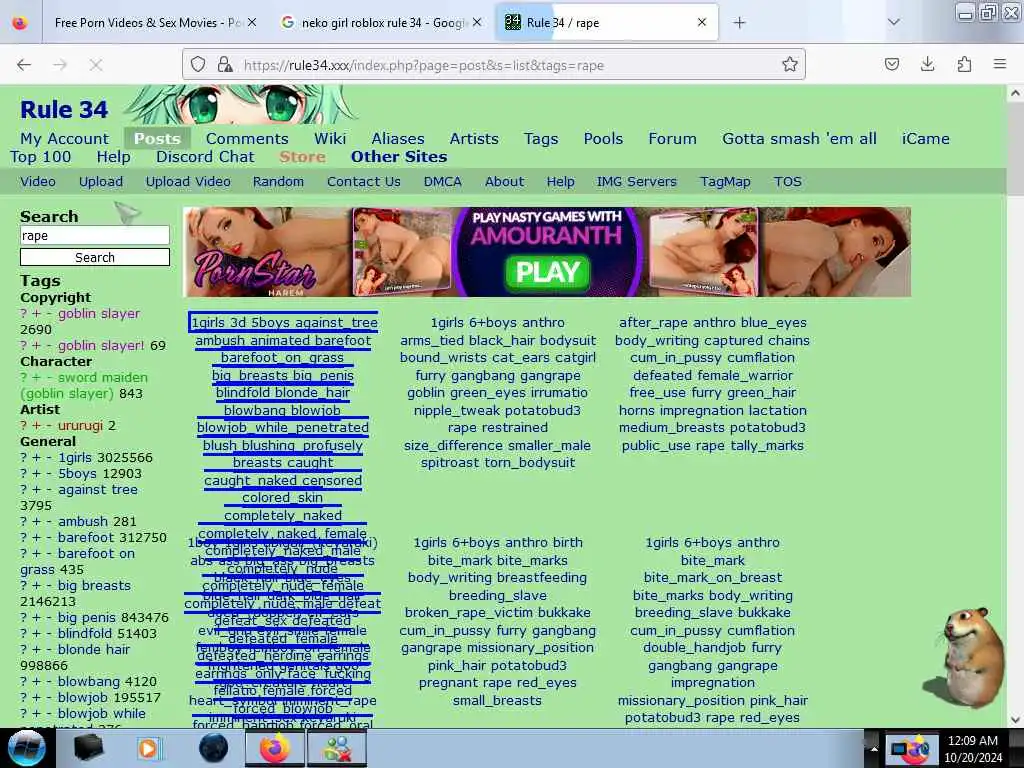Screen dimensions: 1024x768
Task: Stop page loading with the X button
Action: coord(96,65)
